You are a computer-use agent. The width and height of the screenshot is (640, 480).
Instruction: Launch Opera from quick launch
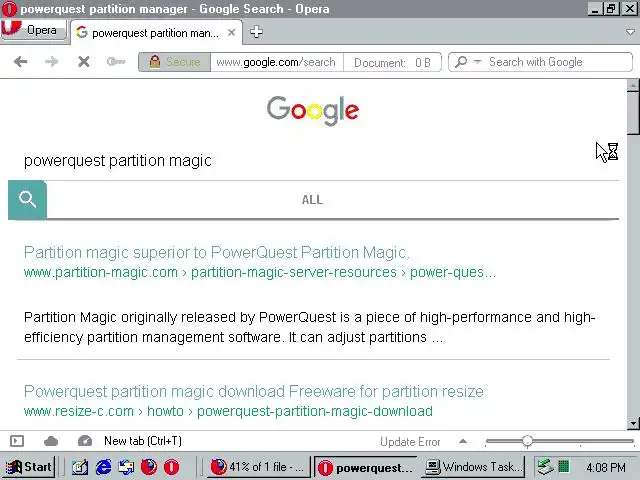(171, 467)
